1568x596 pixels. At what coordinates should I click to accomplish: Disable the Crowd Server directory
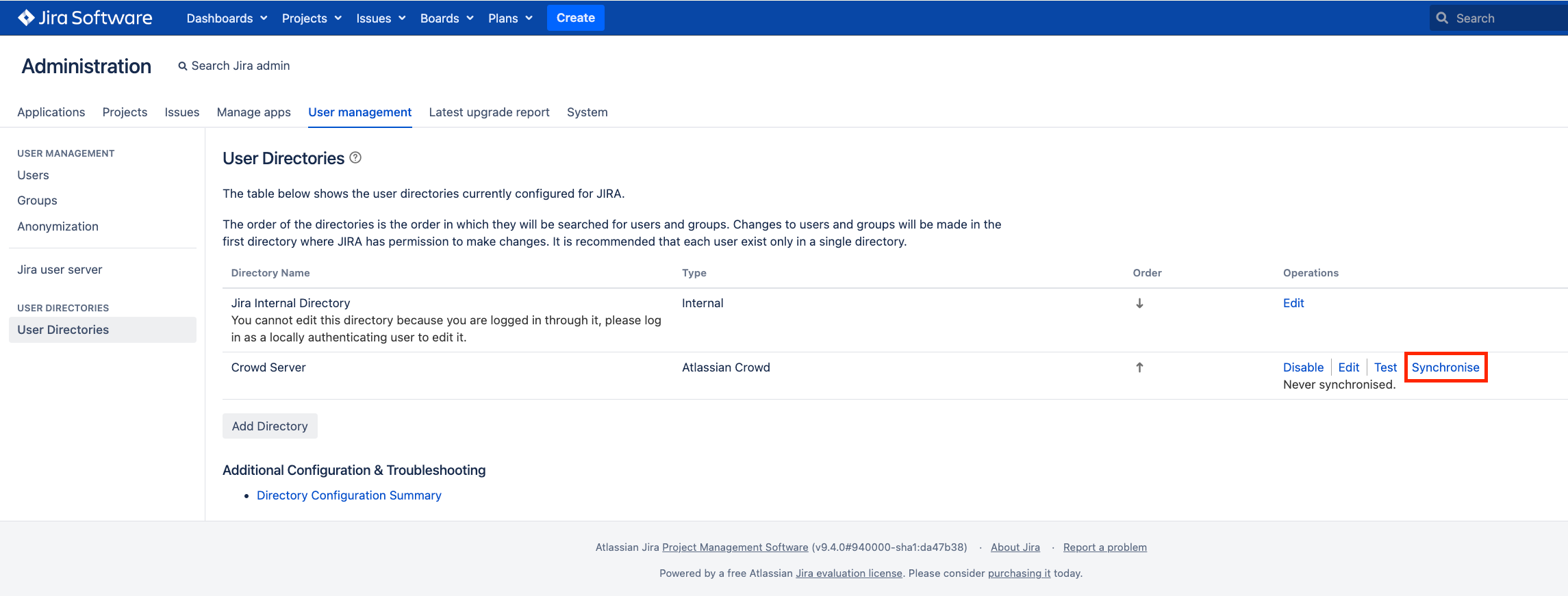1303,367
